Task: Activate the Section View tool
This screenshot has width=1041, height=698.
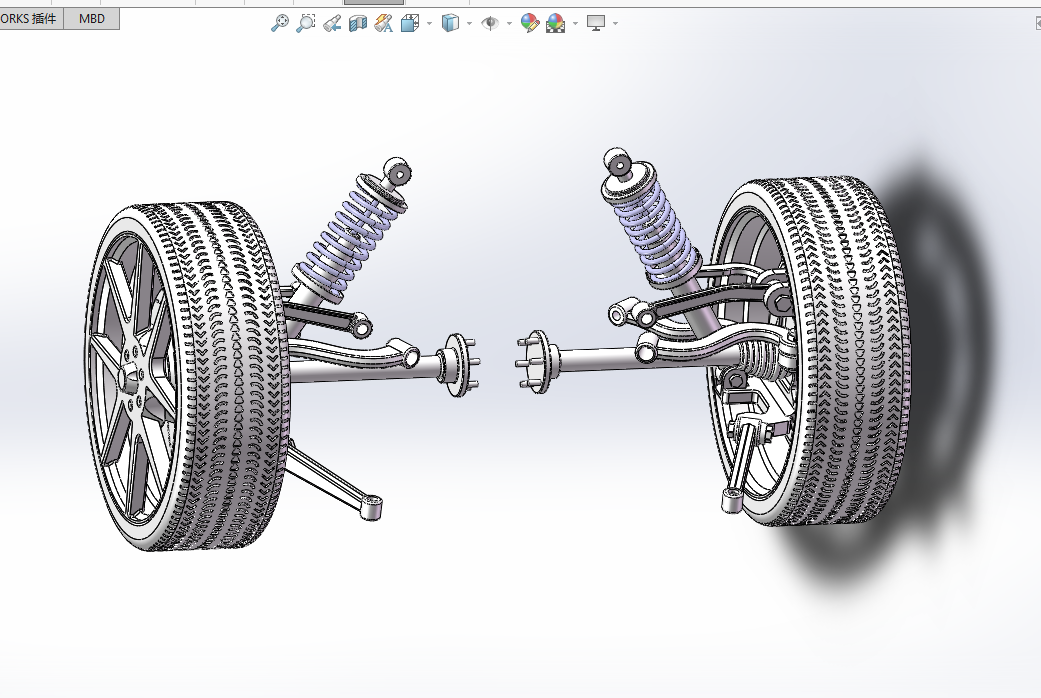Action: pos(358,24)
